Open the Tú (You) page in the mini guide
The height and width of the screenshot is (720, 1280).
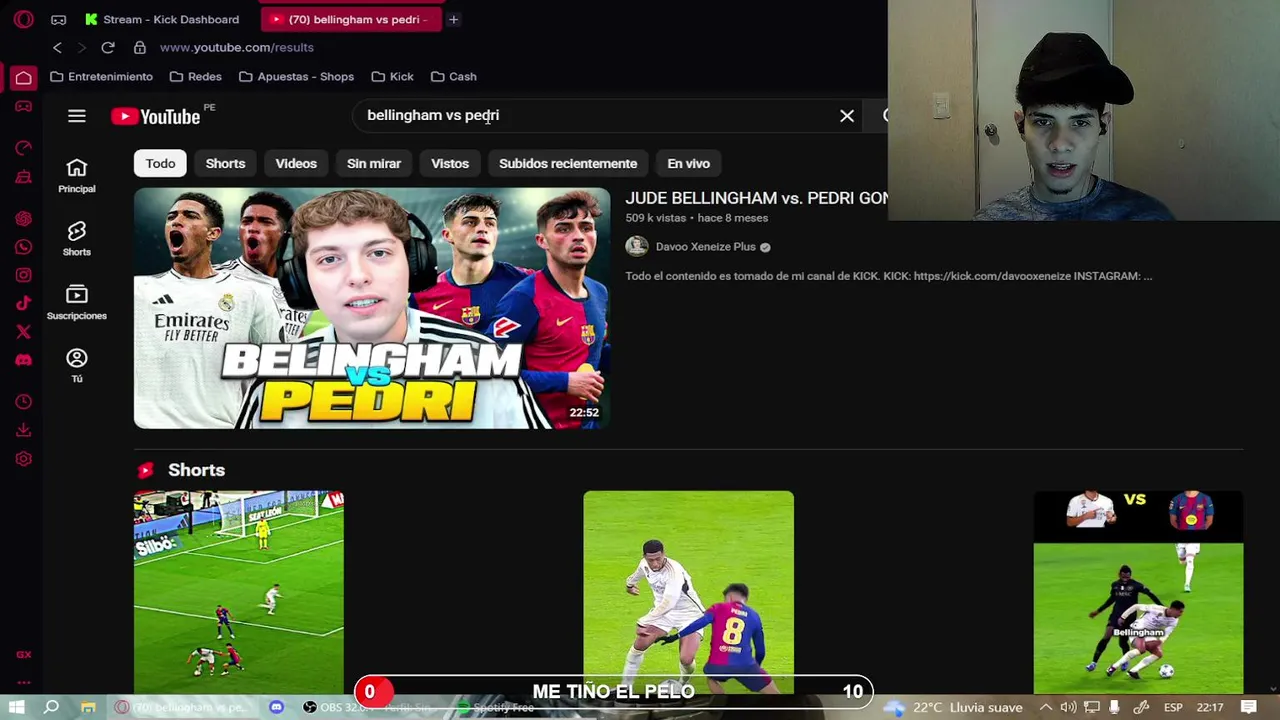77,365
